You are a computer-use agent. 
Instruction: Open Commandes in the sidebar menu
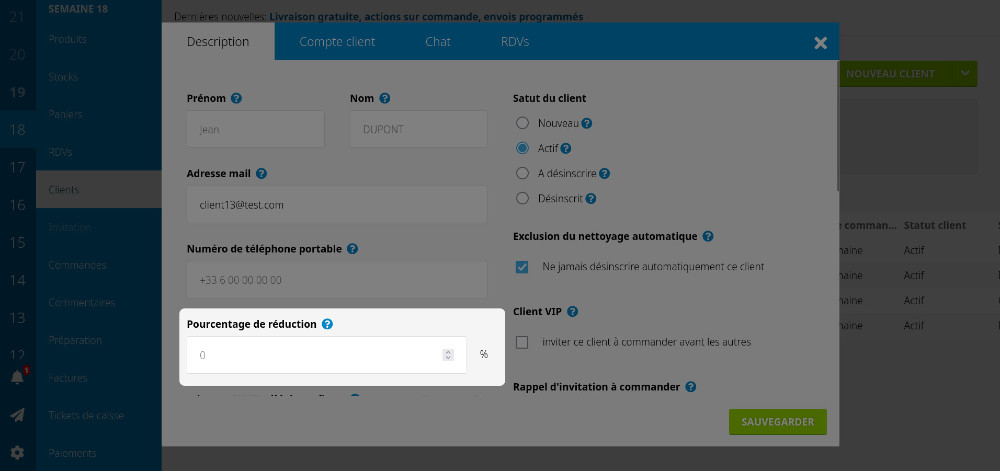pos(77,265)
